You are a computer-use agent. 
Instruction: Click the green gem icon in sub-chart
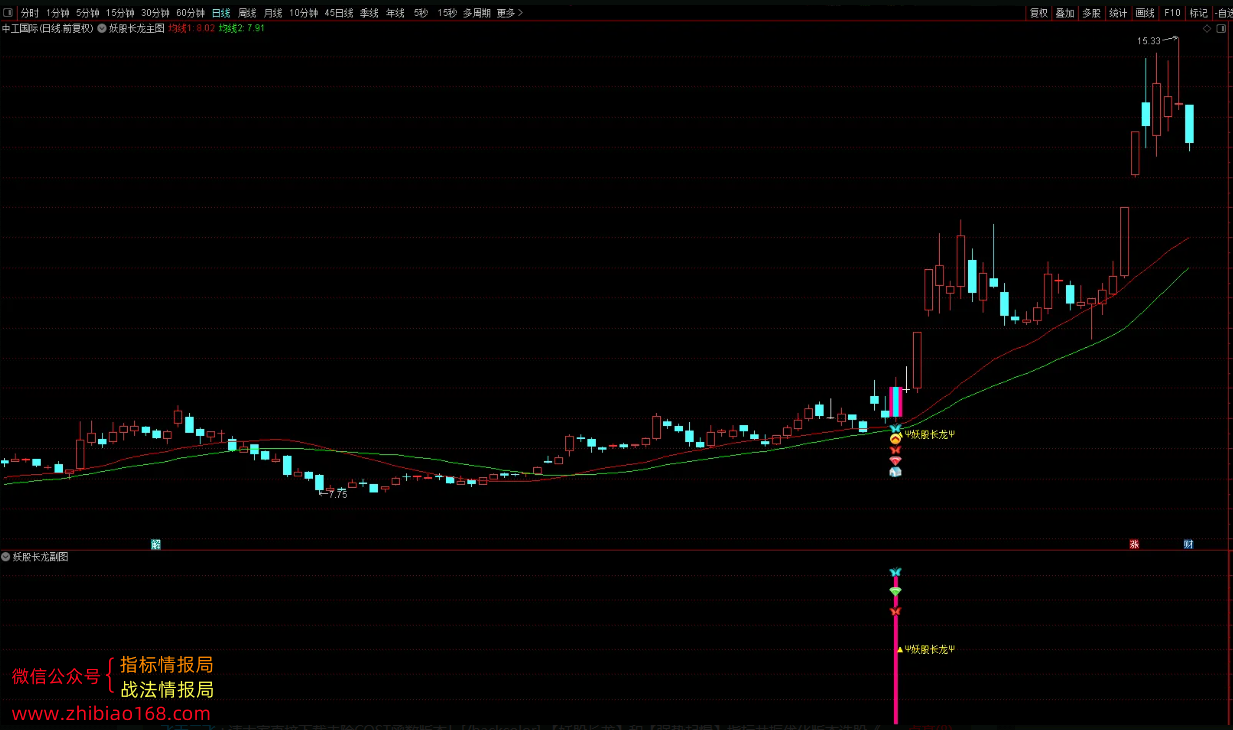pos(896,591)
